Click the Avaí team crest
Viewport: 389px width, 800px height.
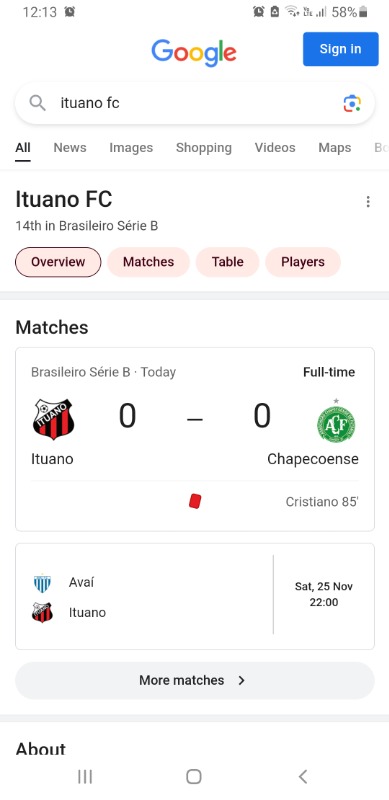(x=42, y=583)
